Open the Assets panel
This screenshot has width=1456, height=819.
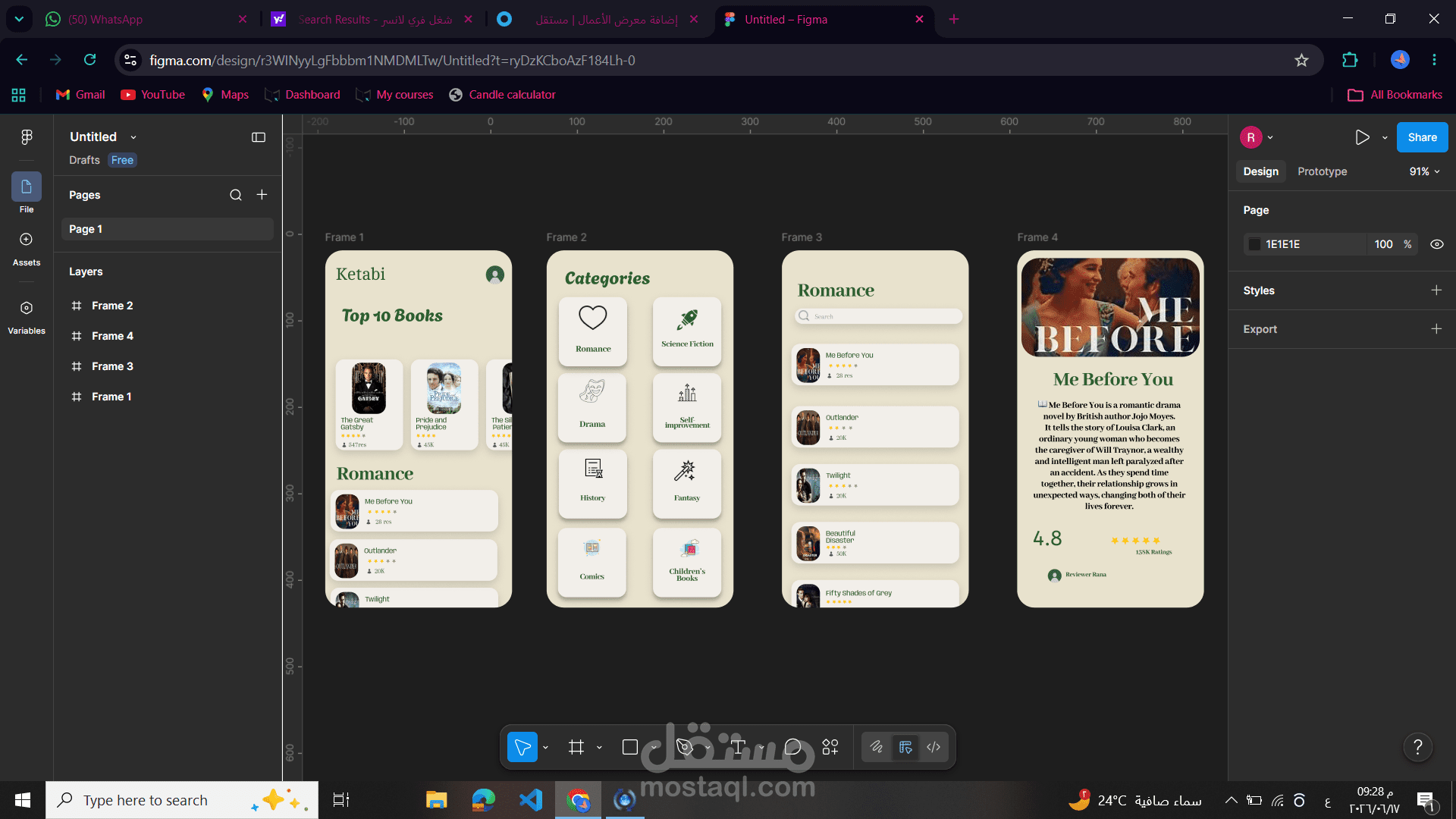pos(27,249)
